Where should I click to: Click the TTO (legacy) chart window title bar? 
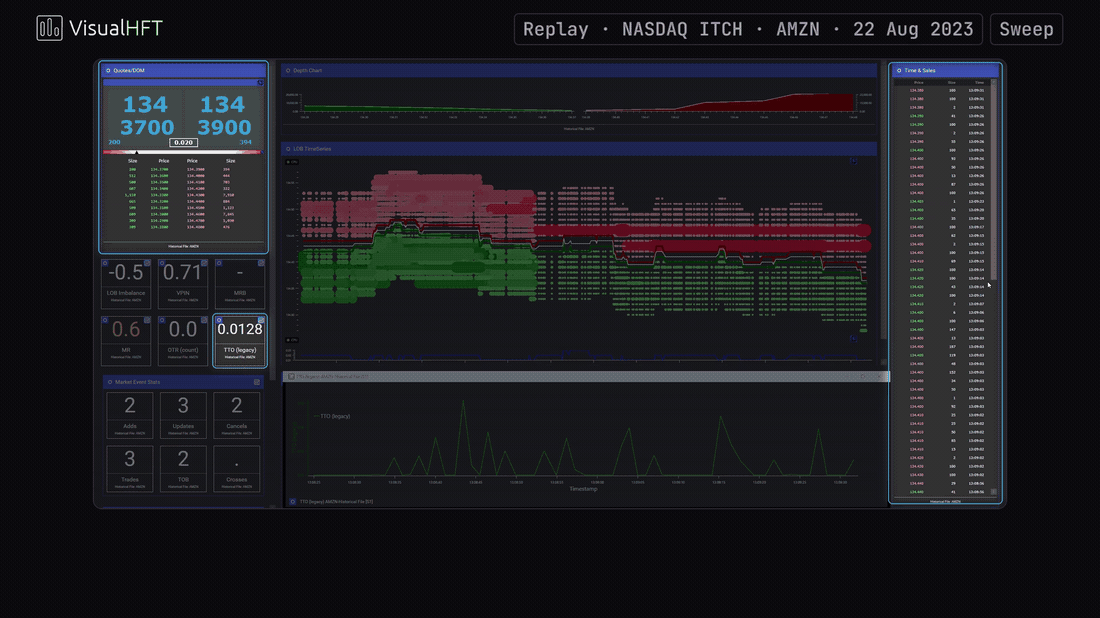click(x=586, y=377)
